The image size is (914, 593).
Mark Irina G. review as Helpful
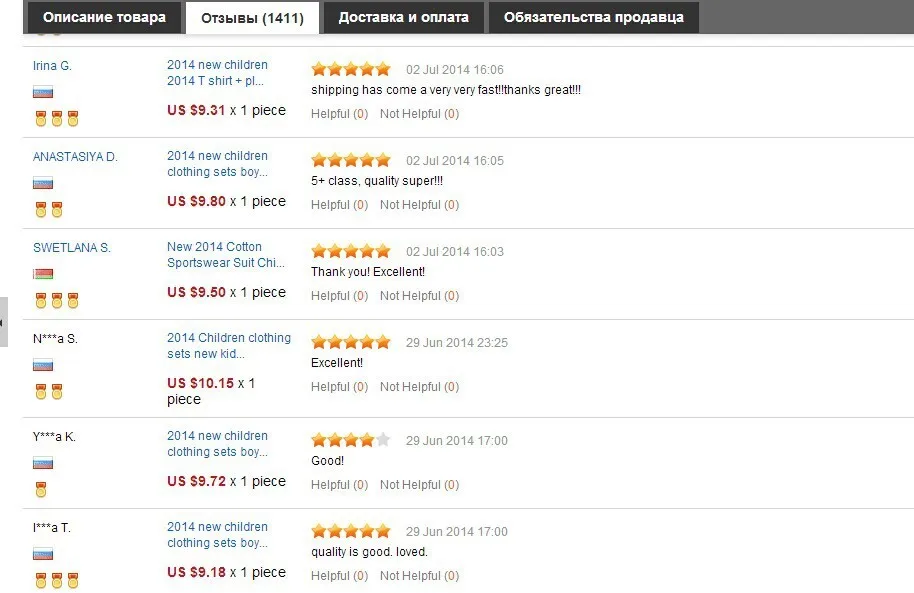click(339, 114)
